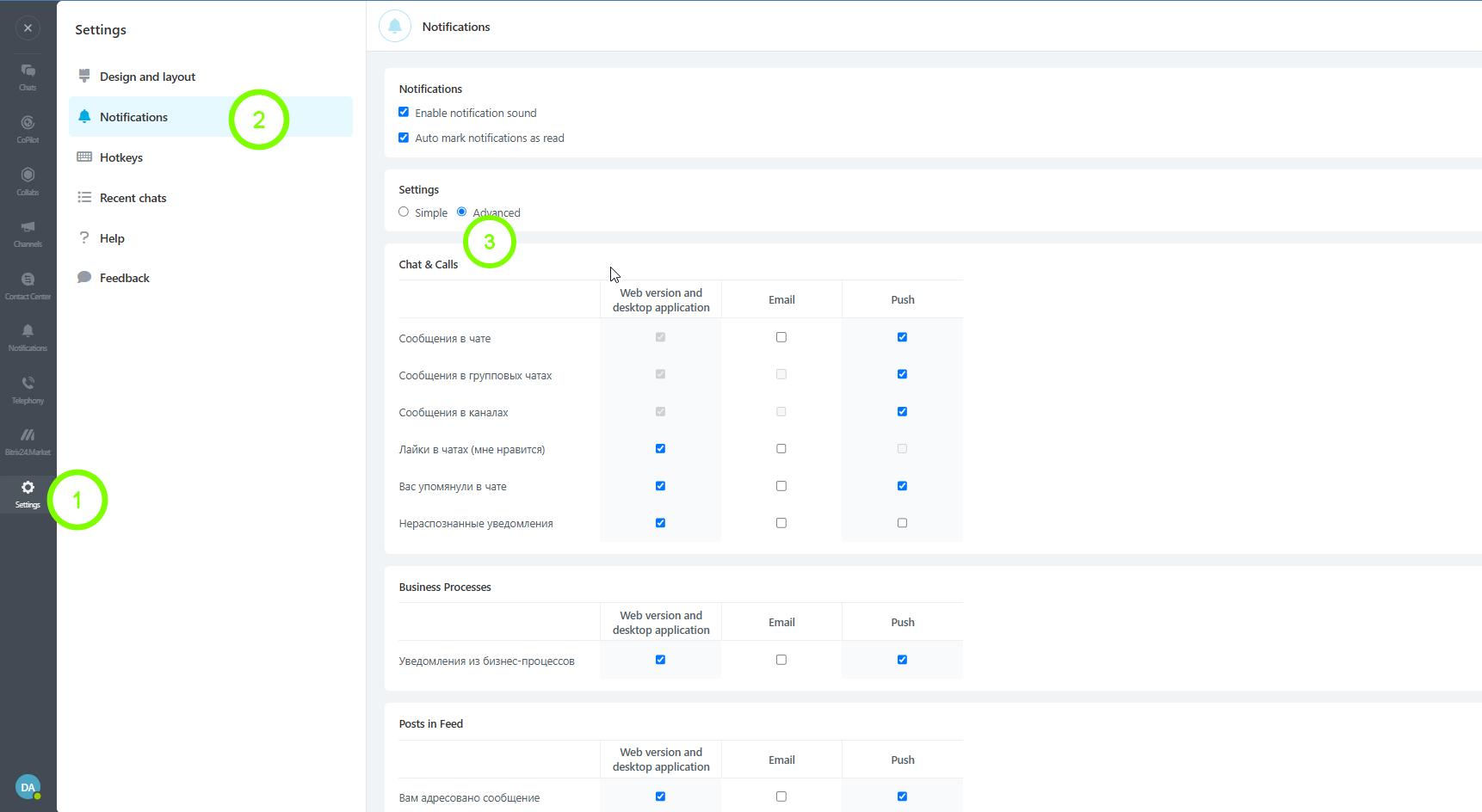1482x812 pixels.
Task: Toggle Enable notification sound checkbox
Action: (x=404, y=112)
